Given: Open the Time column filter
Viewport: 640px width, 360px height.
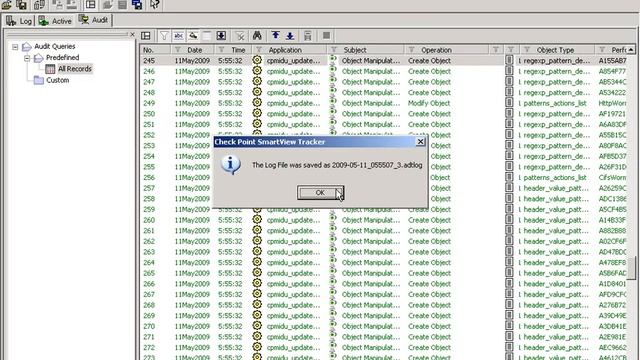Looking at the screenshot, I should pos(221,50).
